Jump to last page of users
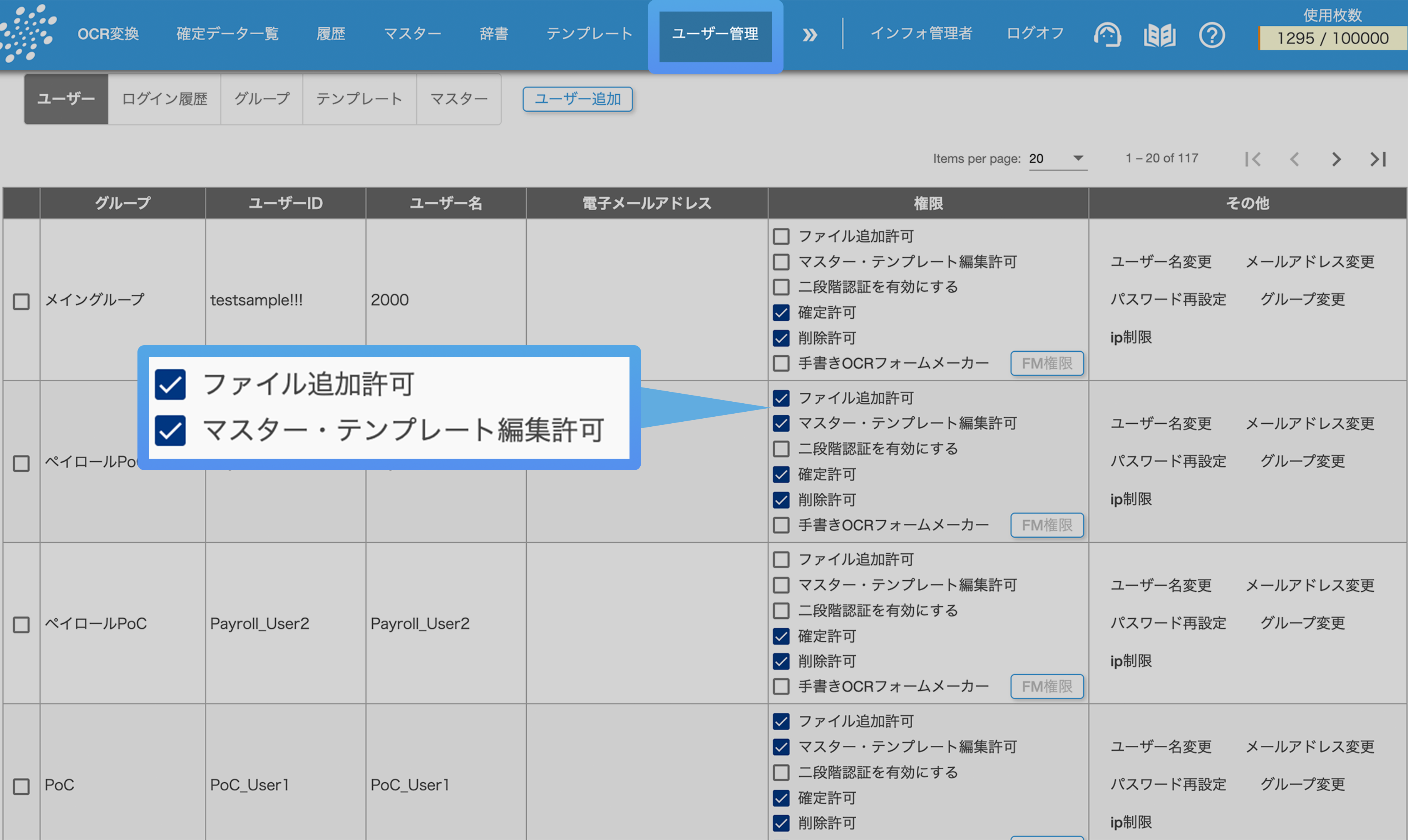 1378,159
